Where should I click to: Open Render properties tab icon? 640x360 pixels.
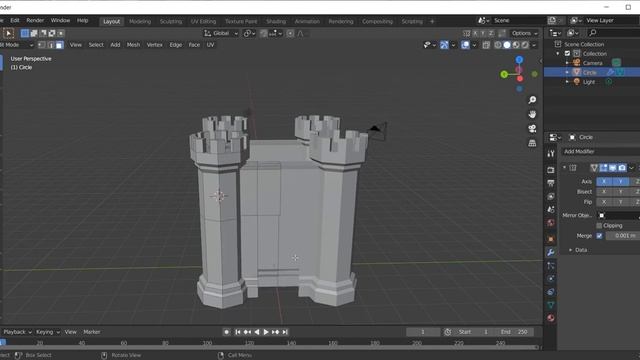(551, 170)
